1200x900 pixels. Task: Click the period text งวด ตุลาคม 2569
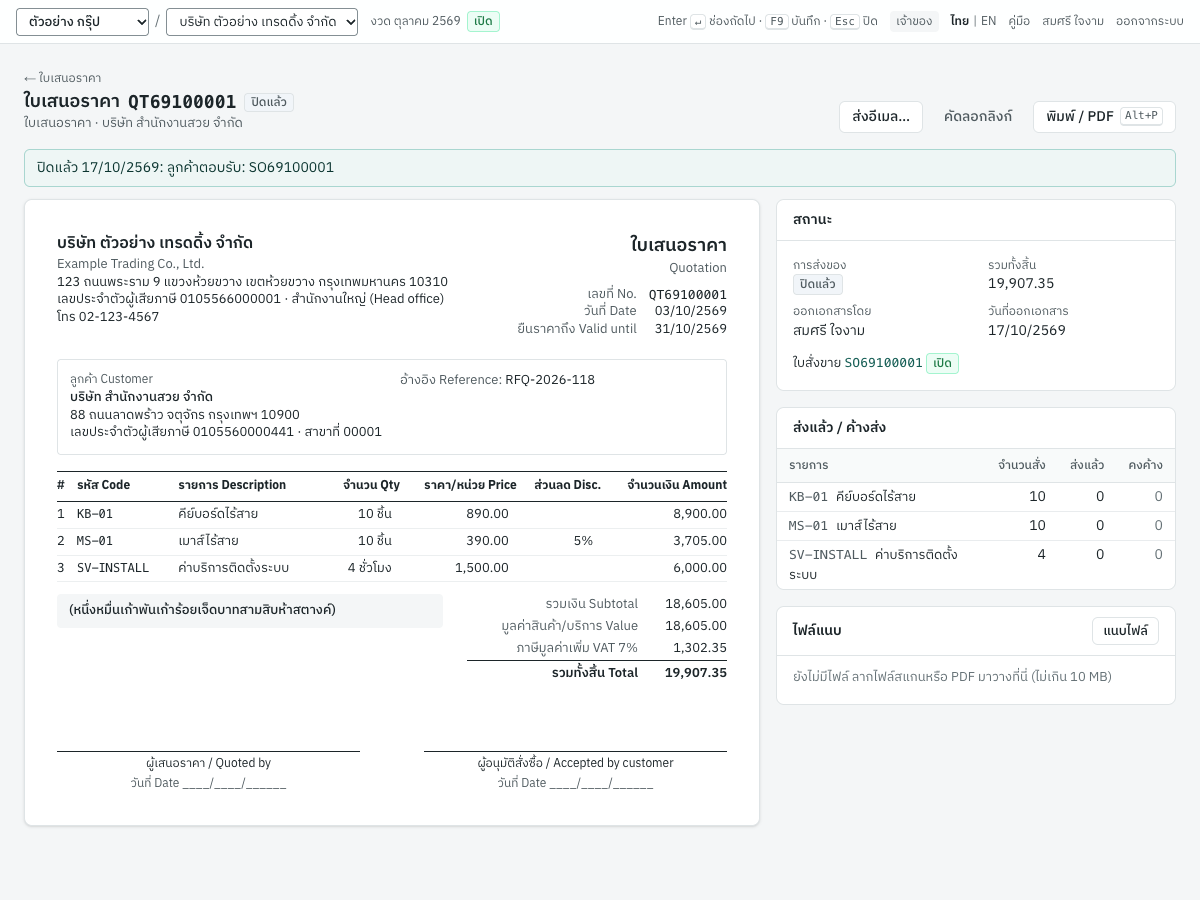coord(415,21)
